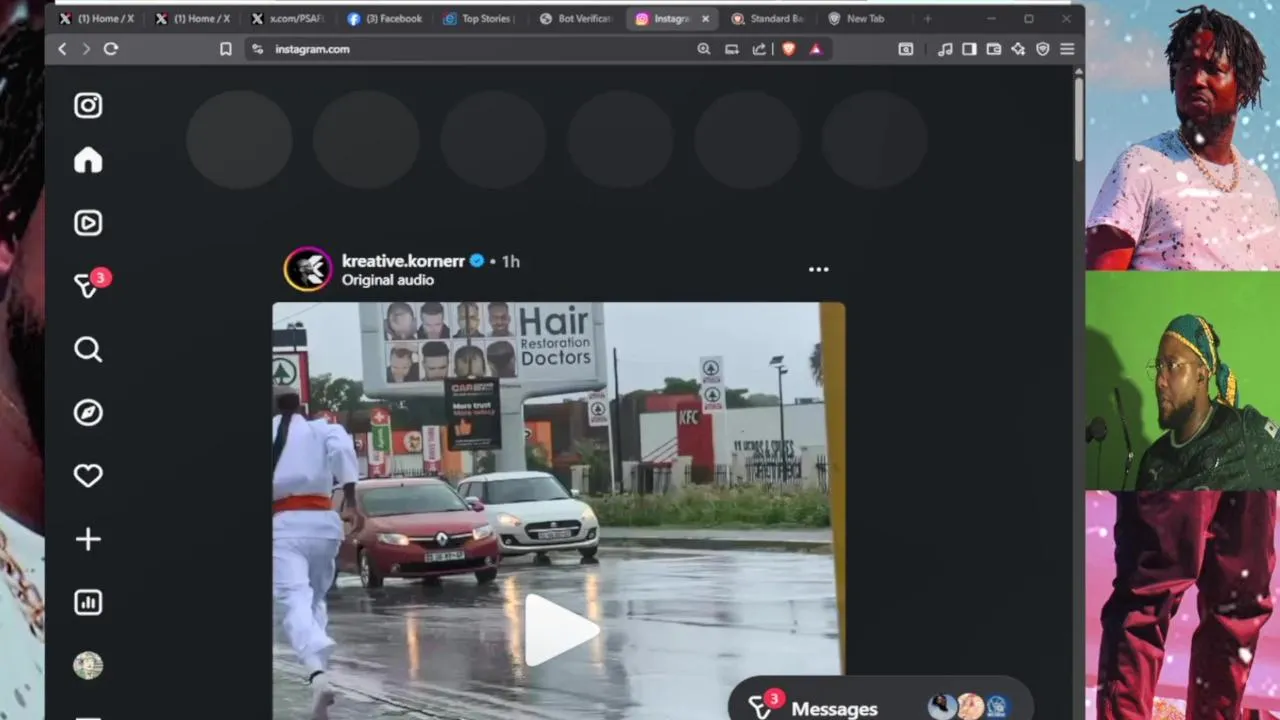Viewport: 1280px width, 720px height.
Task: Go back in the browser
Action: [62, 49]
